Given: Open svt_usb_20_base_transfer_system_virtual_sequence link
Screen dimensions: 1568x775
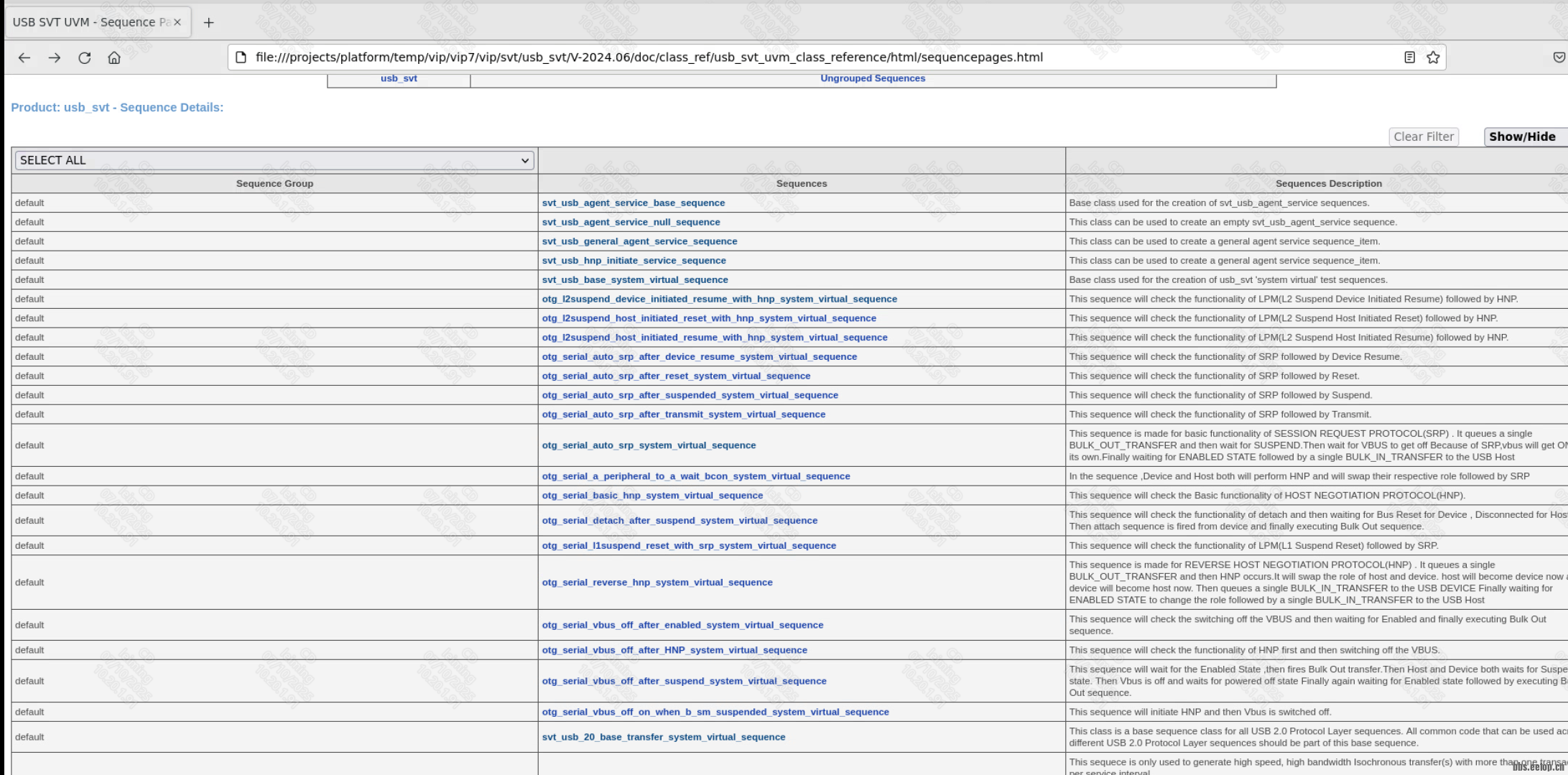Looking at the screenshot, I should click(x=664, y=737).
